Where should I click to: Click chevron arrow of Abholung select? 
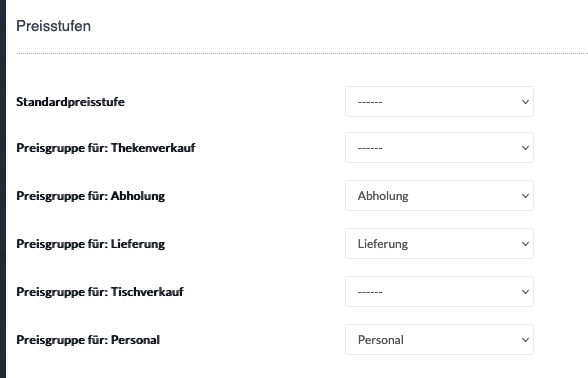pos(525,196)
